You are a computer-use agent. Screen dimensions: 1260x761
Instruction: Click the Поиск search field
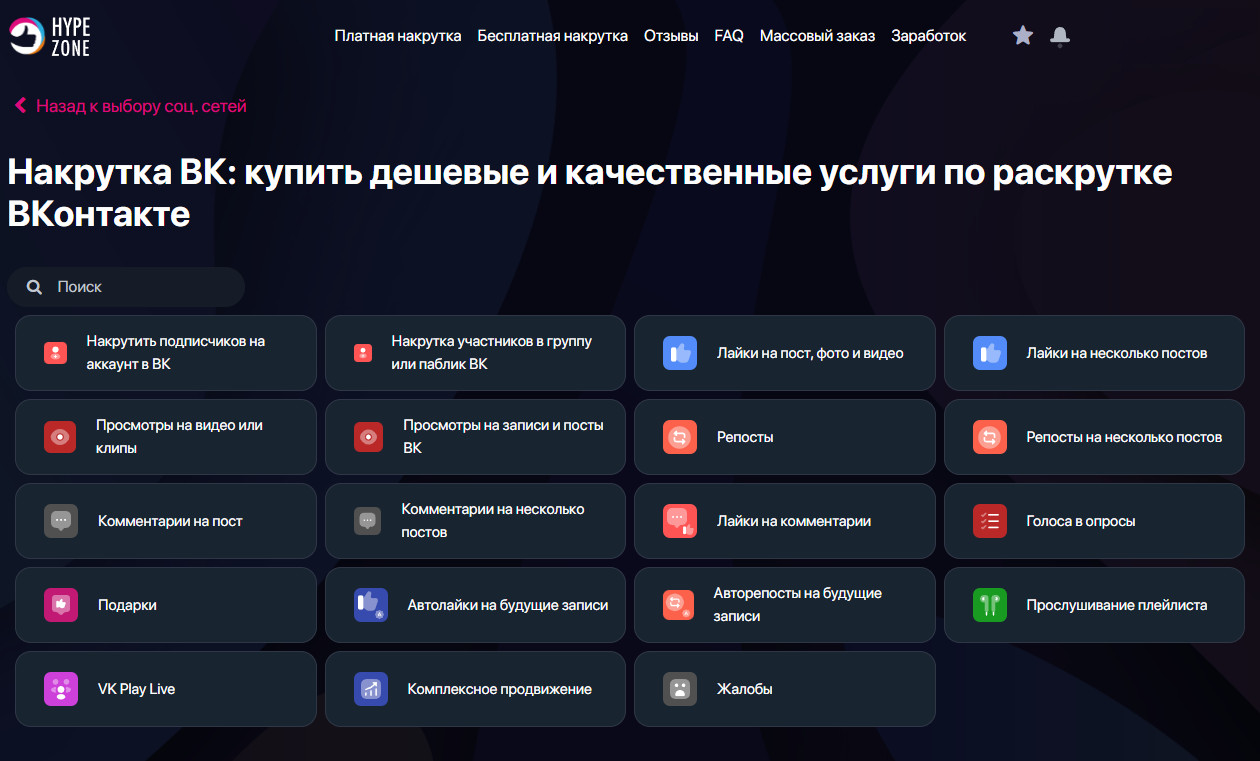pyautogui.click(x=126, y=287)
